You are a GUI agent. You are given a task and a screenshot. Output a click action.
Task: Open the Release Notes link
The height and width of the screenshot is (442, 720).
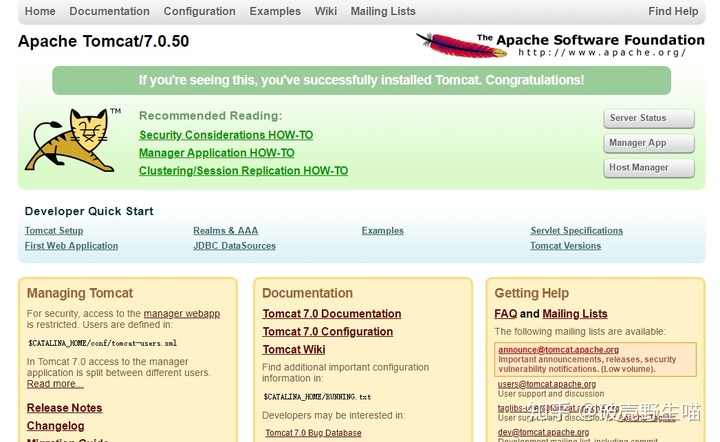coord(64,408)
